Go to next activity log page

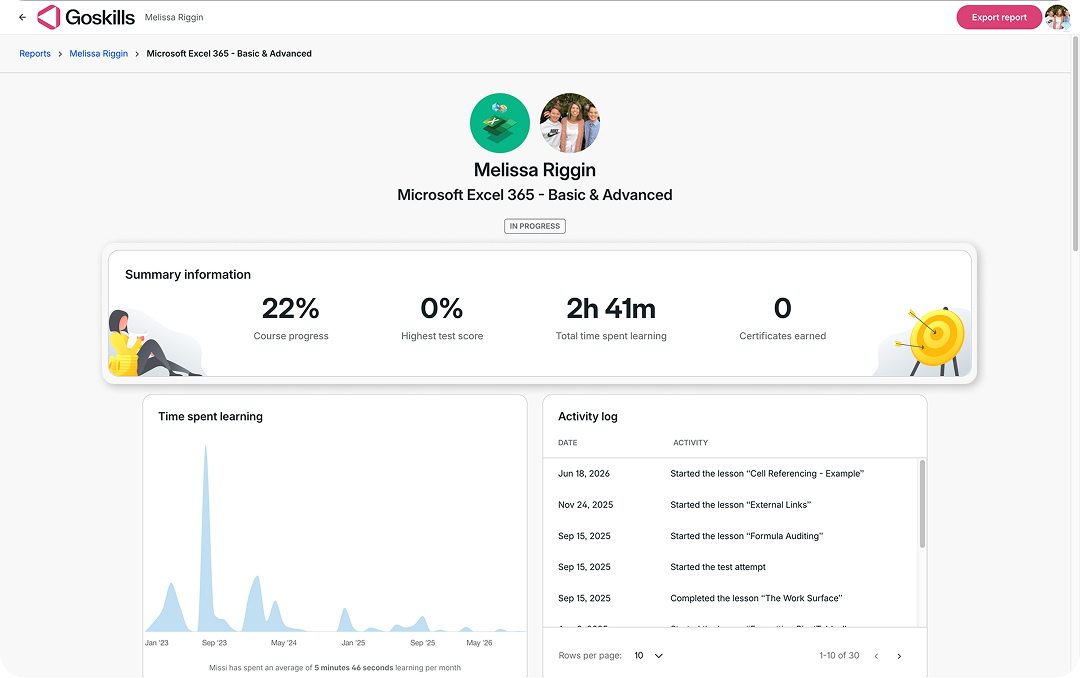coord(899,656)
